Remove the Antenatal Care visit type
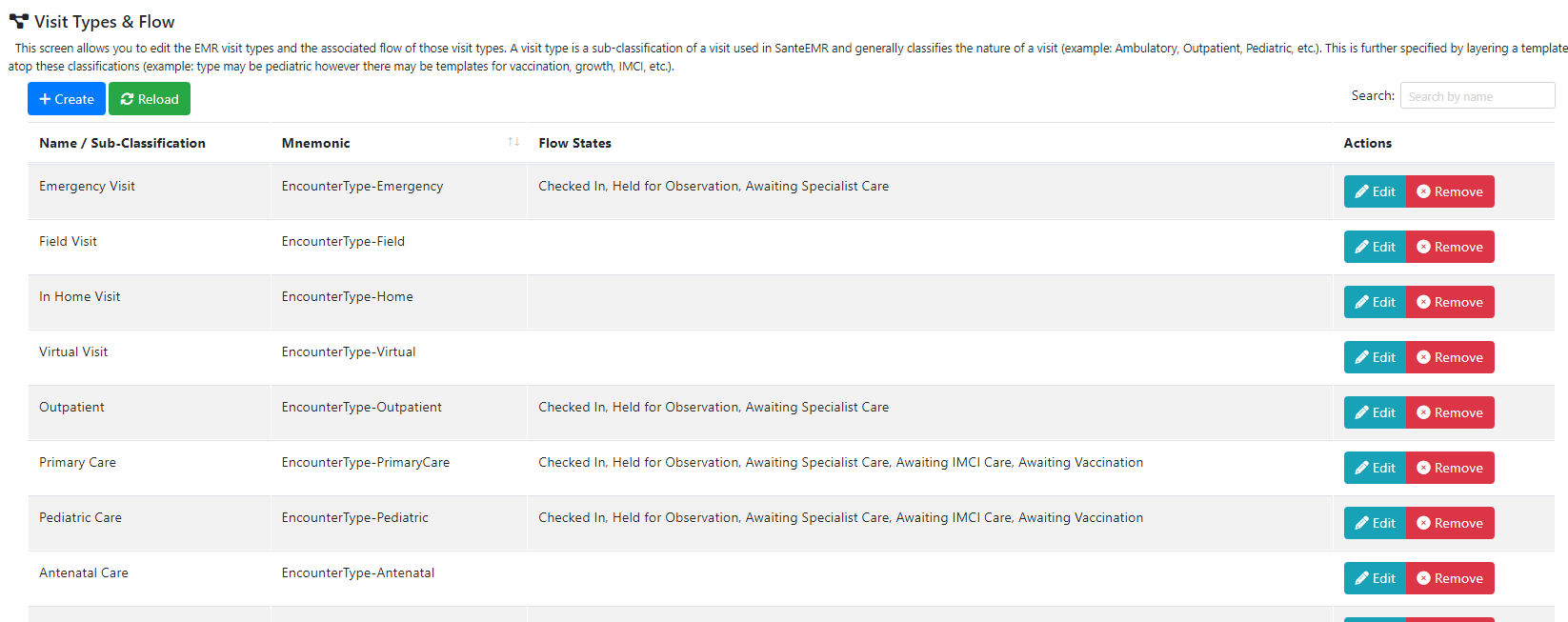The image size is (1568, 622). click(x=1449, y=578)
